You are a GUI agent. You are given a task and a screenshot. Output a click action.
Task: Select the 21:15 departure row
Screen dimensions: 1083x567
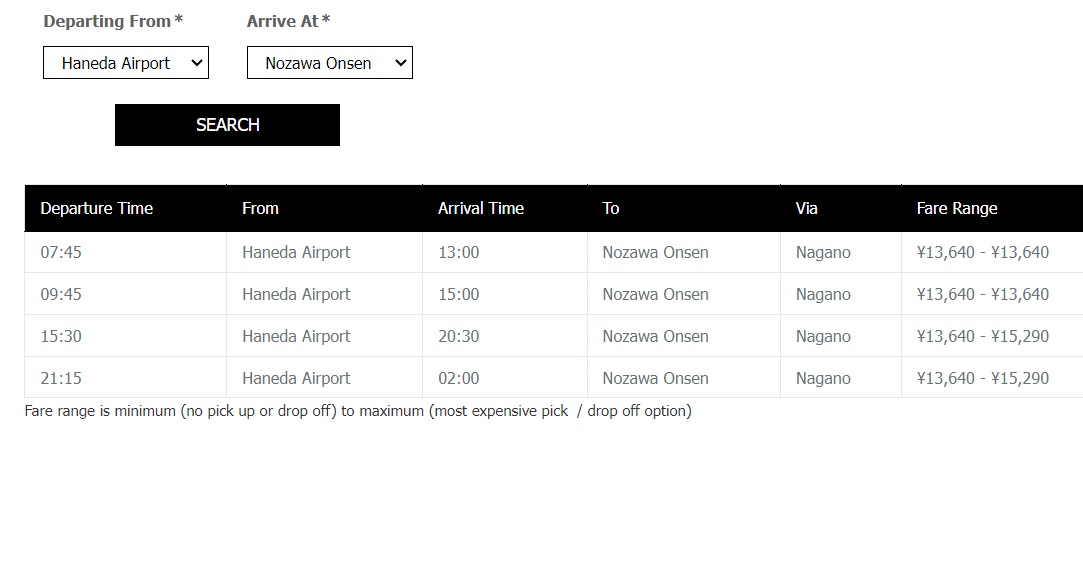554,378
